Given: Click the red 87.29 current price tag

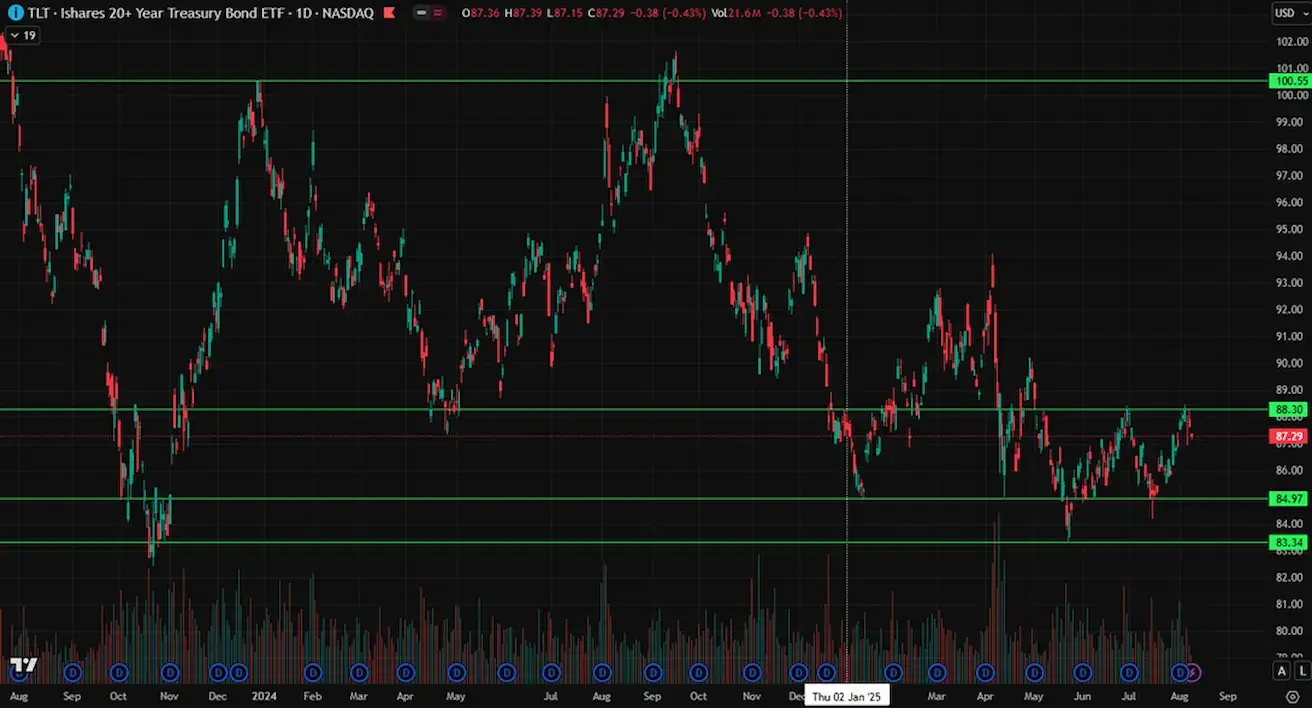Looking at the screenshot, I should click(1289, 437).
